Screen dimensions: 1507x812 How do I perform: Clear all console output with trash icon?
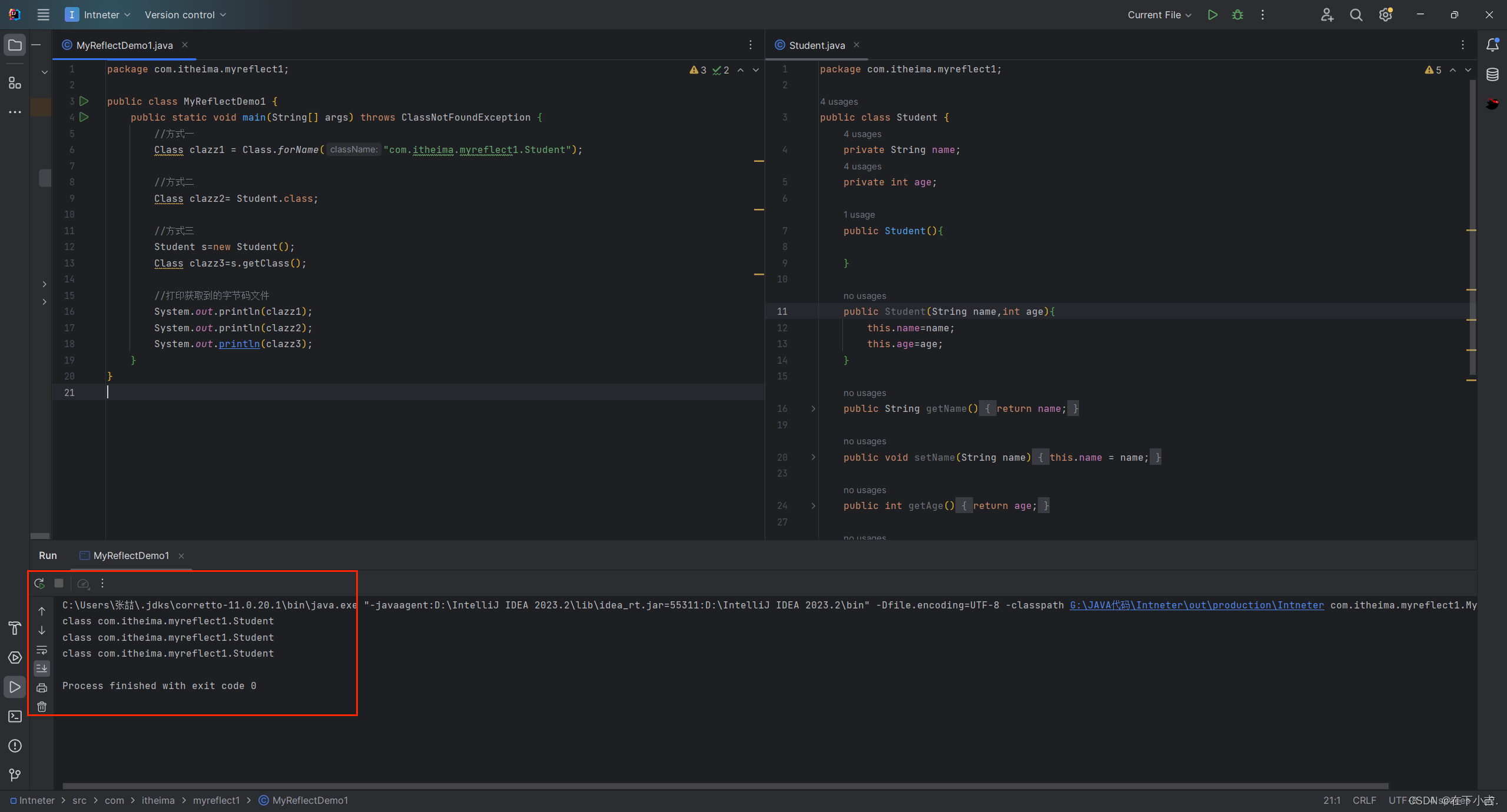[42, 707]
